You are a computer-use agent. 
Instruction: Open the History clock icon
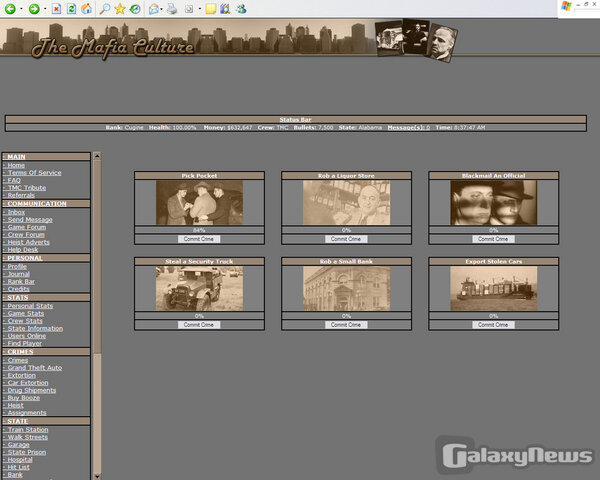[x=135, y=9]
